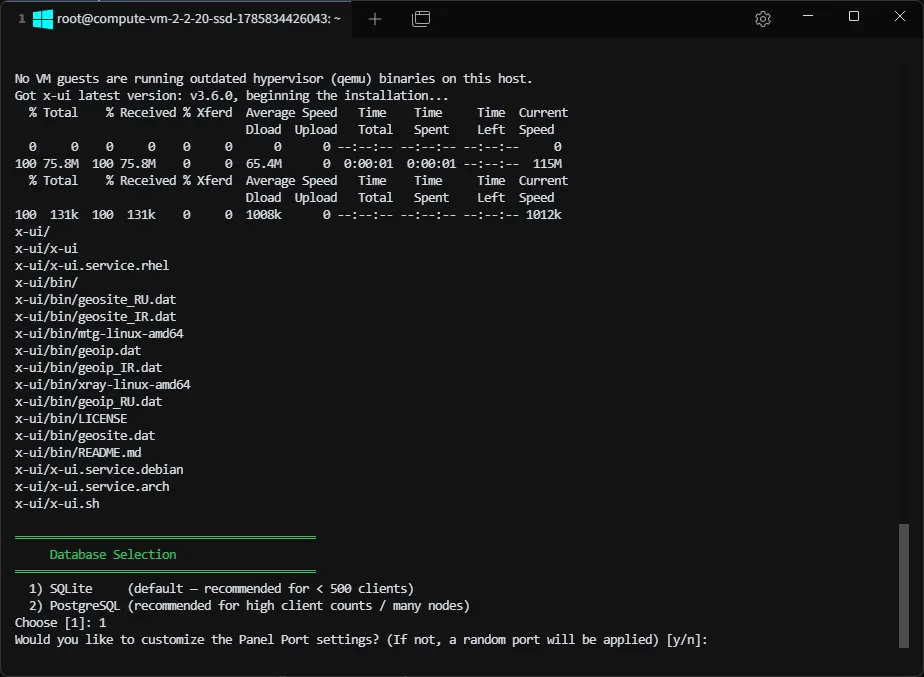This screenshot has height=677, width=924.
Task: Click the vertical scrollbar thumb
Action: (903, 586)
